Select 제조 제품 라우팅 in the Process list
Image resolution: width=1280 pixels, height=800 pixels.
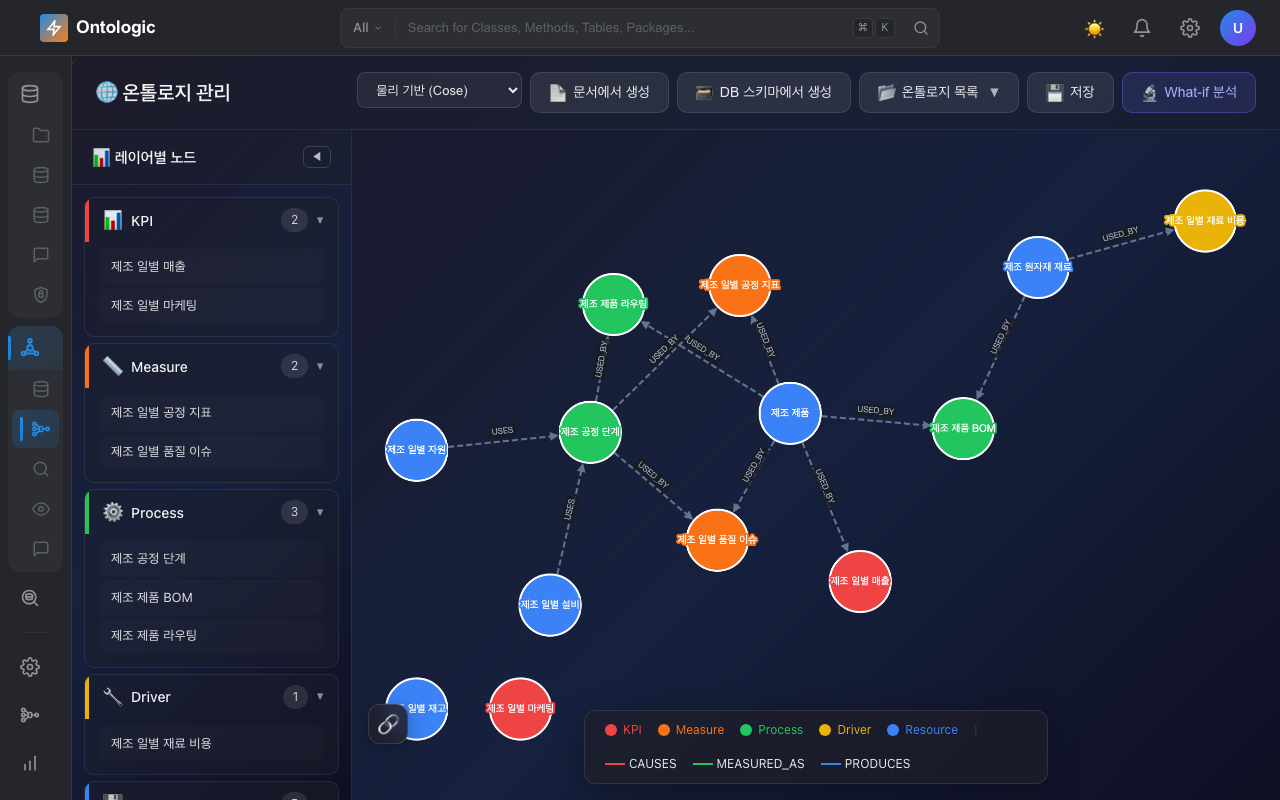tap(211, 636)
